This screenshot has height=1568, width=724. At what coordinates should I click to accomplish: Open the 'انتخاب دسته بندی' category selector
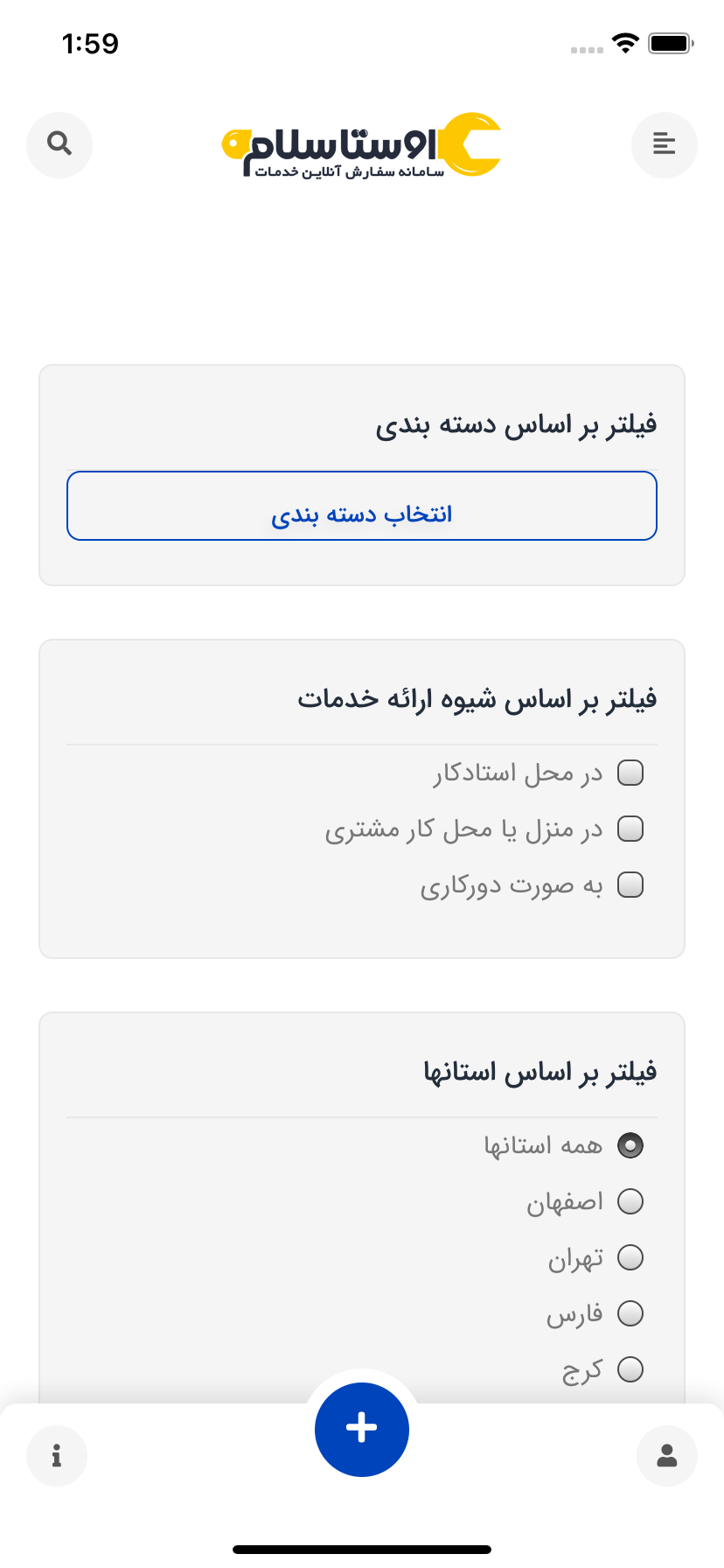[362, 507]
